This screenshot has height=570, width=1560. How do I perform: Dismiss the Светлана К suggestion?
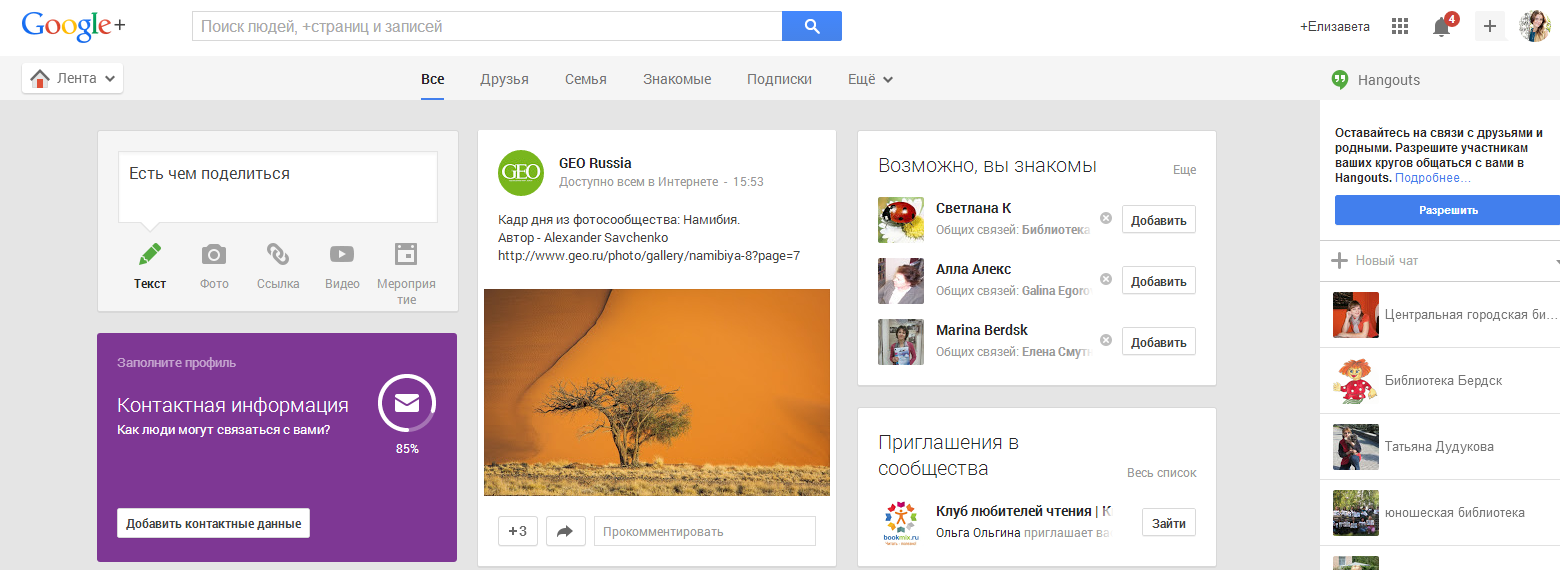click(x=1105, y=218)
